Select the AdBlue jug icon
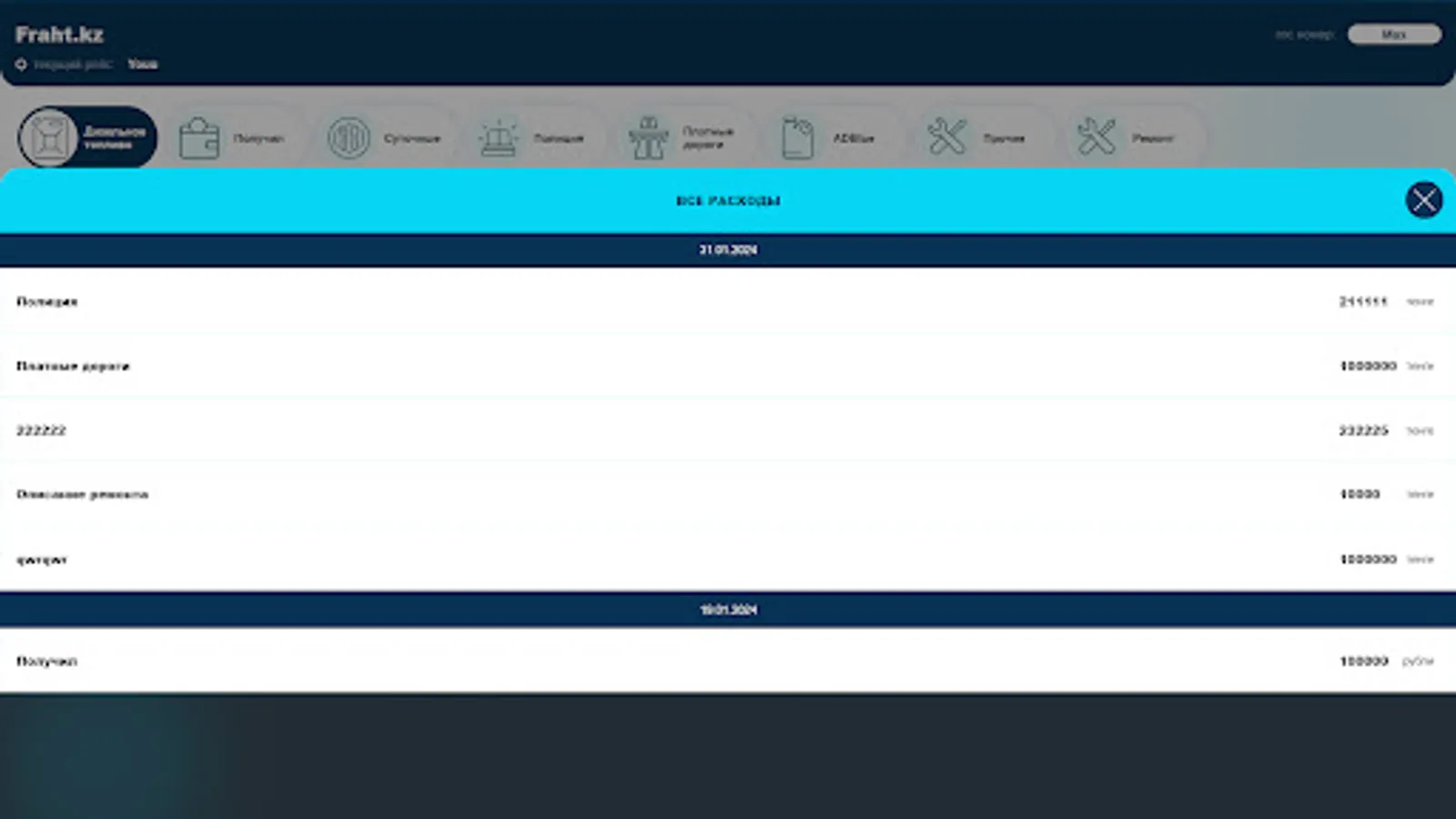The width and height of the screenshot is (1456, 819). click(798, 136)
